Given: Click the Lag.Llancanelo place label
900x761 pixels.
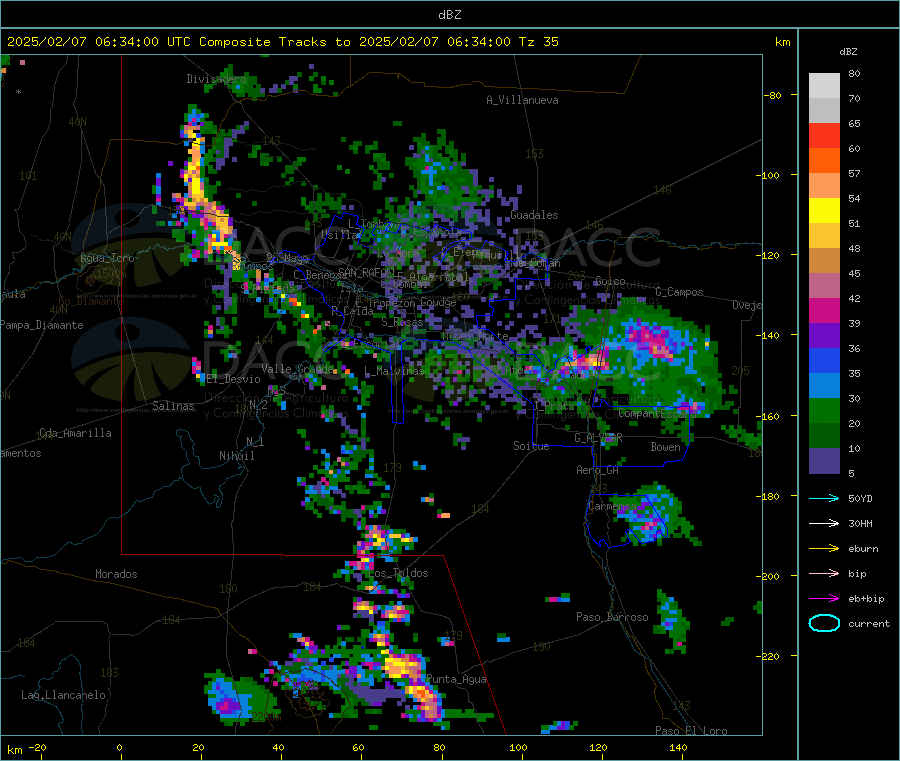Looking at the screenshot, I should click(x=63, y=695).
